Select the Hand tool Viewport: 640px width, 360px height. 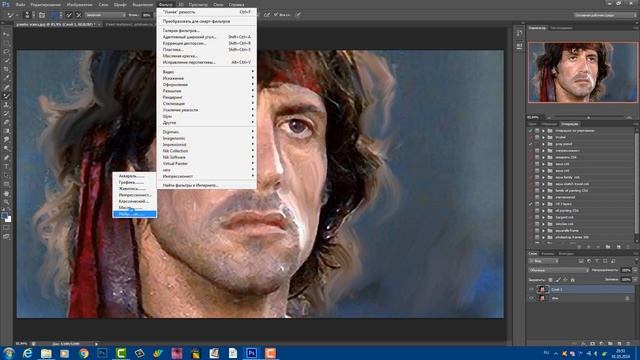tap(6, 193)
